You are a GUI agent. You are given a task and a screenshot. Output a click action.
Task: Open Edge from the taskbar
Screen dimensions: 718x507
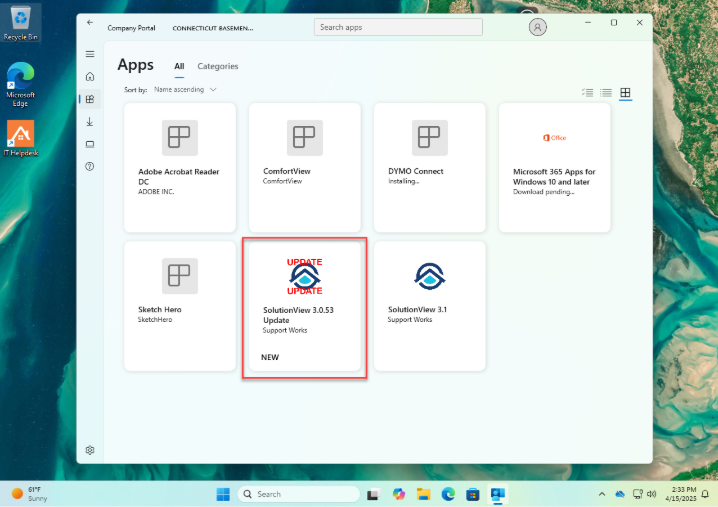(x=448, y=494)
